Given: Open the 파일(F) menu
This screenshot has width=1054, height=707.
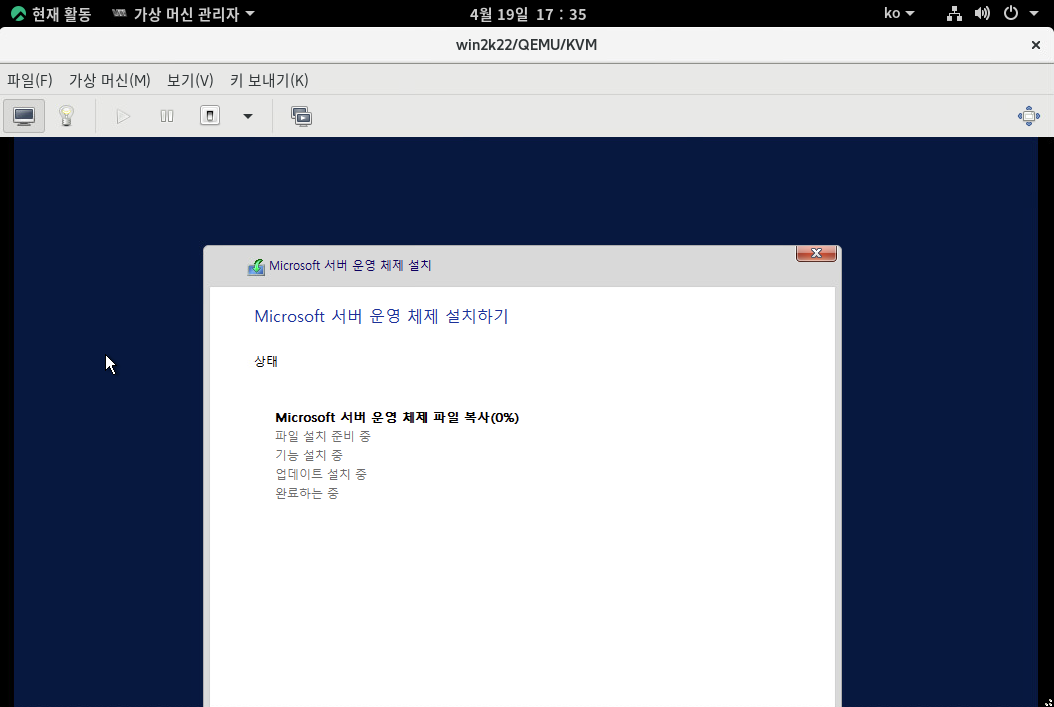Looking at the screenshot, I should 30,81.
